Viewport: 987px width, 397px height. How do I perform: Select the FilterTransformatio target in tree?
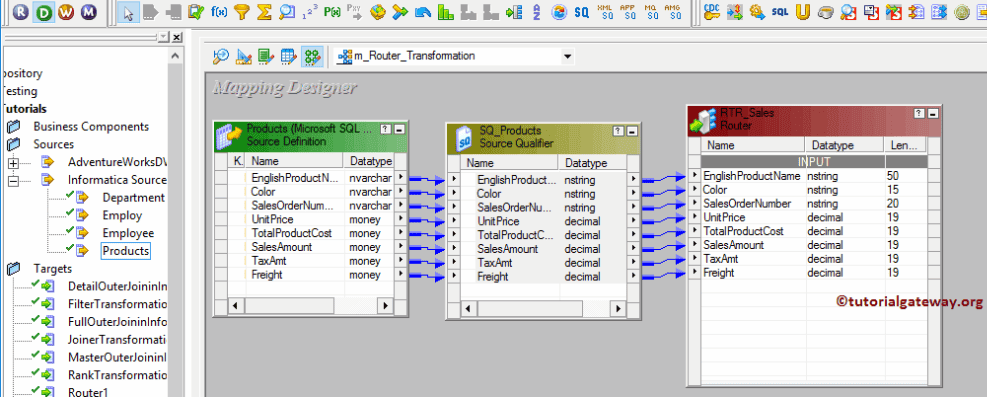coord(117,304)
